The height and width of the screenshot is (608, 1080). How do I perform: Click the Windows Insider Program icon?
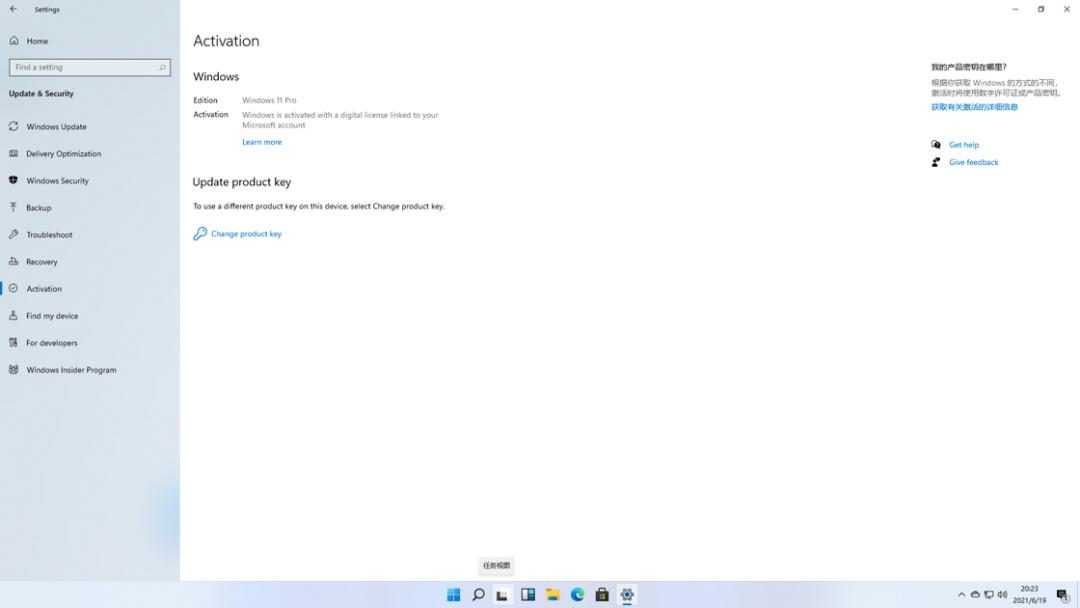[13, 369]
